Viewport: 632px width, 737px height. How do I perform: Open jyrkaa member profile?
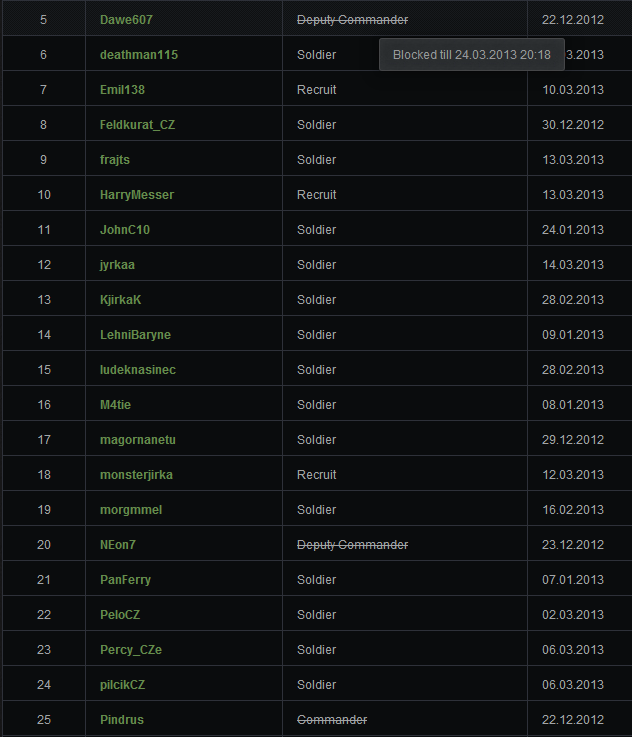tap(117, 265)
